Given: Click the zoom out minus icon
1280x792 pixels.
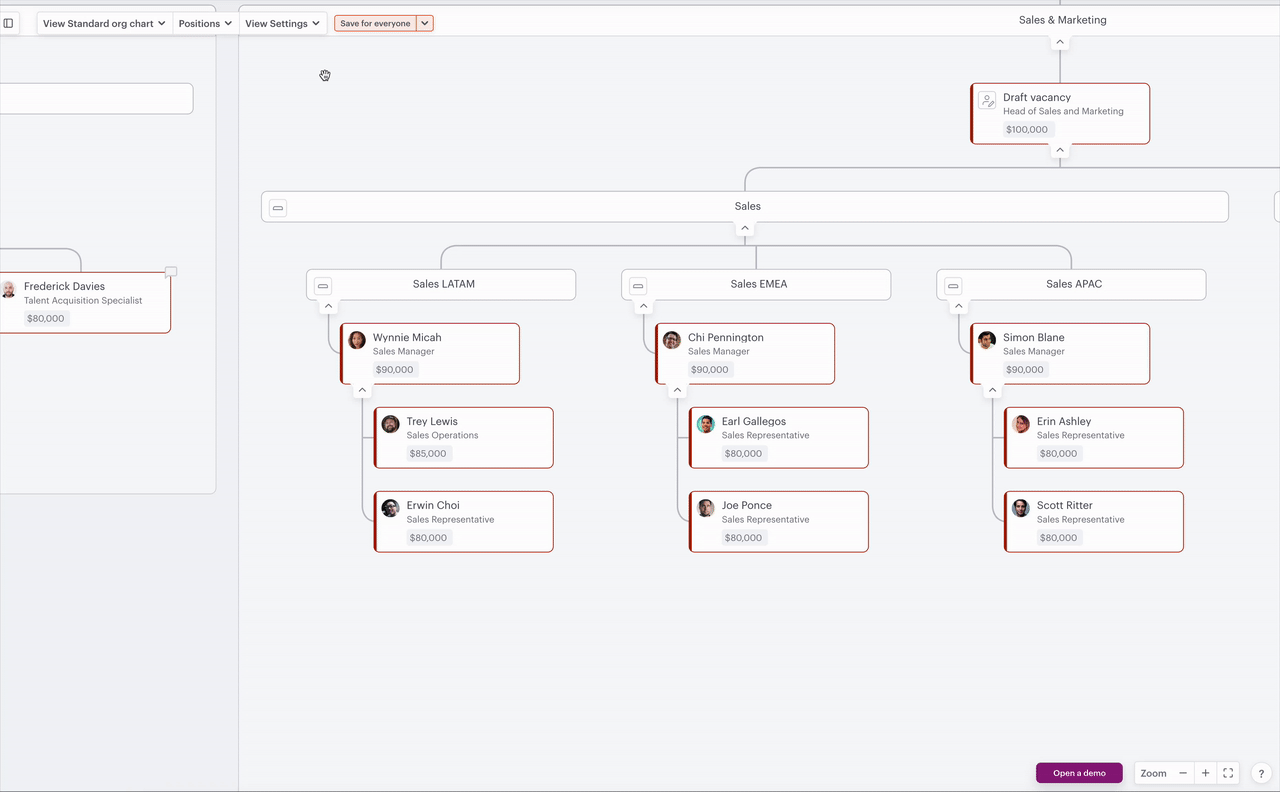Looking at the screenshot, I should [1182, 772].
